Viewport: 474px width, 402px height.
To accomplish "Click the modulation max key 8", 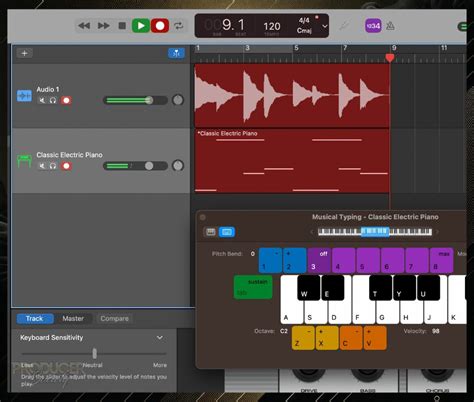I will [x=442, y=260].
